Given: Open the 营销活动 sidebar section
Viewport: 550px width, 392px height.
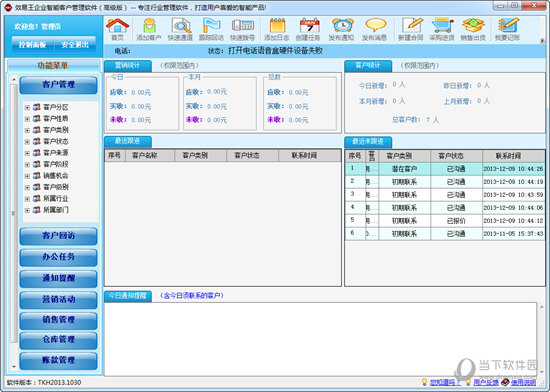Looking at the screenshot, I should click(59, 300).
